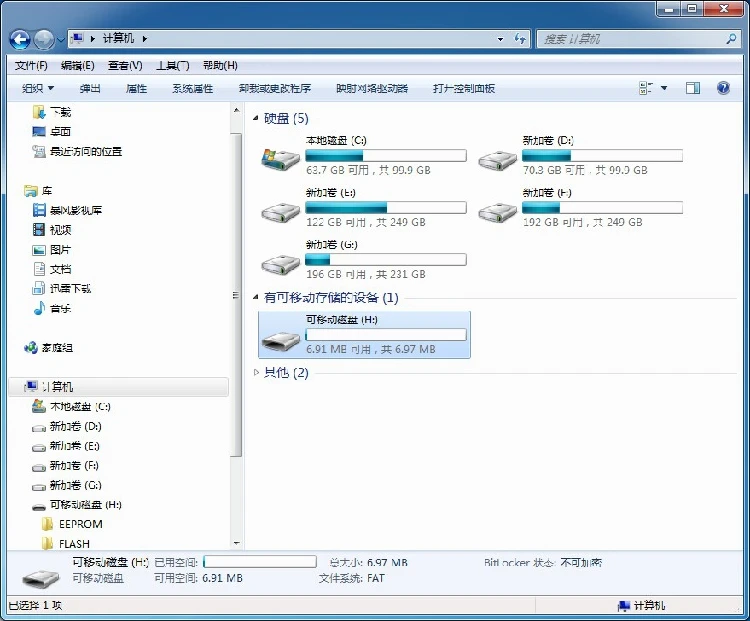This screenshot has height=621, width=750.
Task: Open the 组织 dropdown menu
Action: coord(38,89)
